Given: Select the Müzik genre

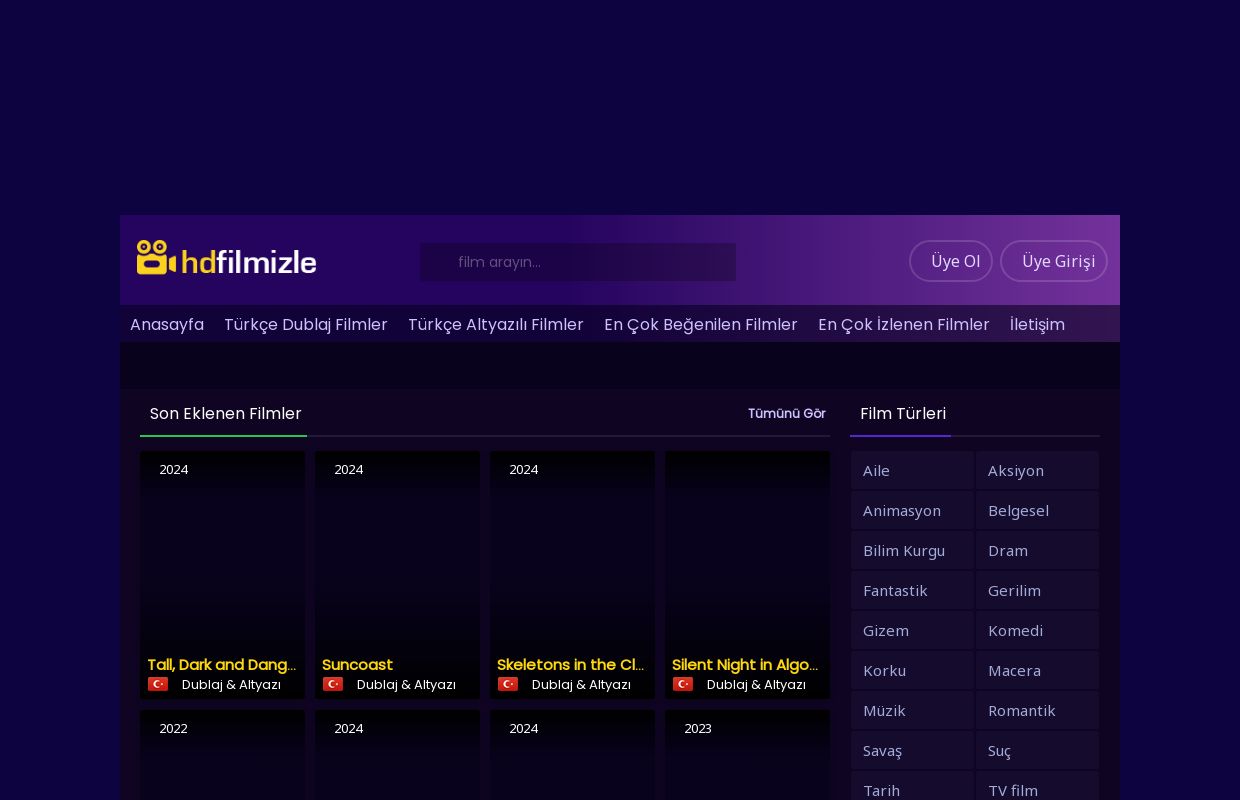Looking at the screenshot, I should tap(912, 710).
